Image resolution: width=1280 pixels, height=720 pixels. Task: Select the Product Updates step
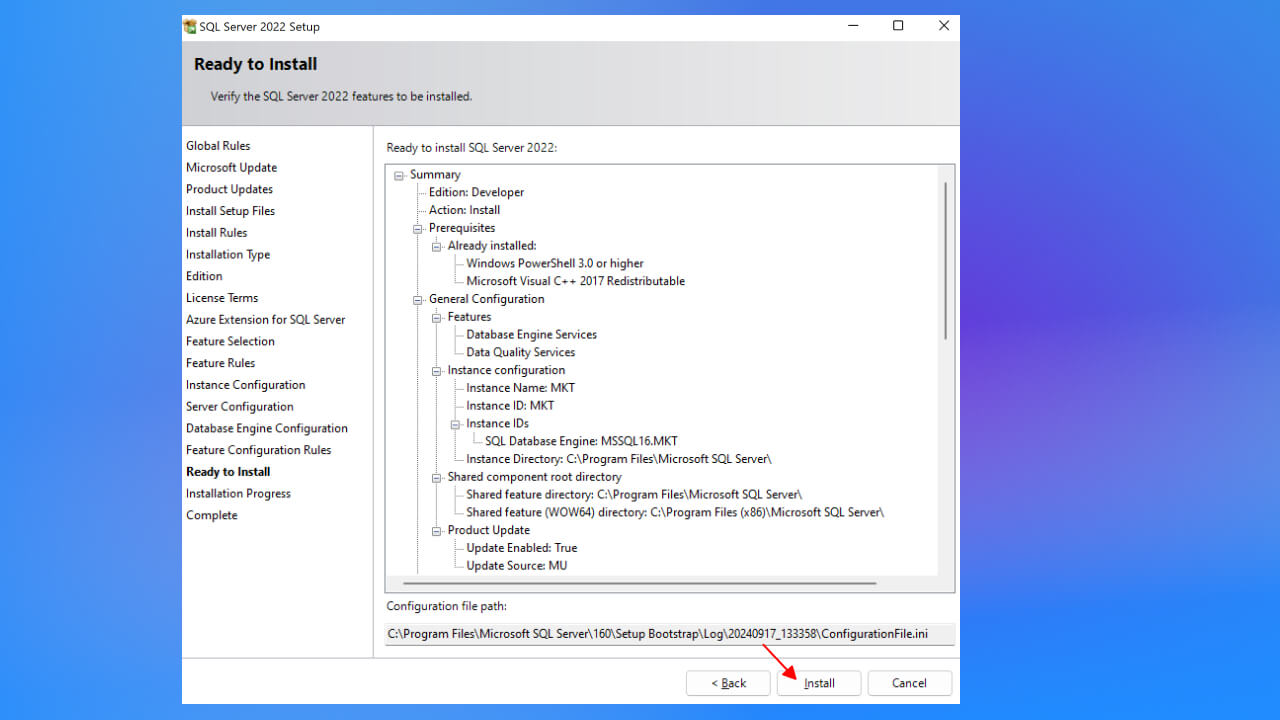229,189
